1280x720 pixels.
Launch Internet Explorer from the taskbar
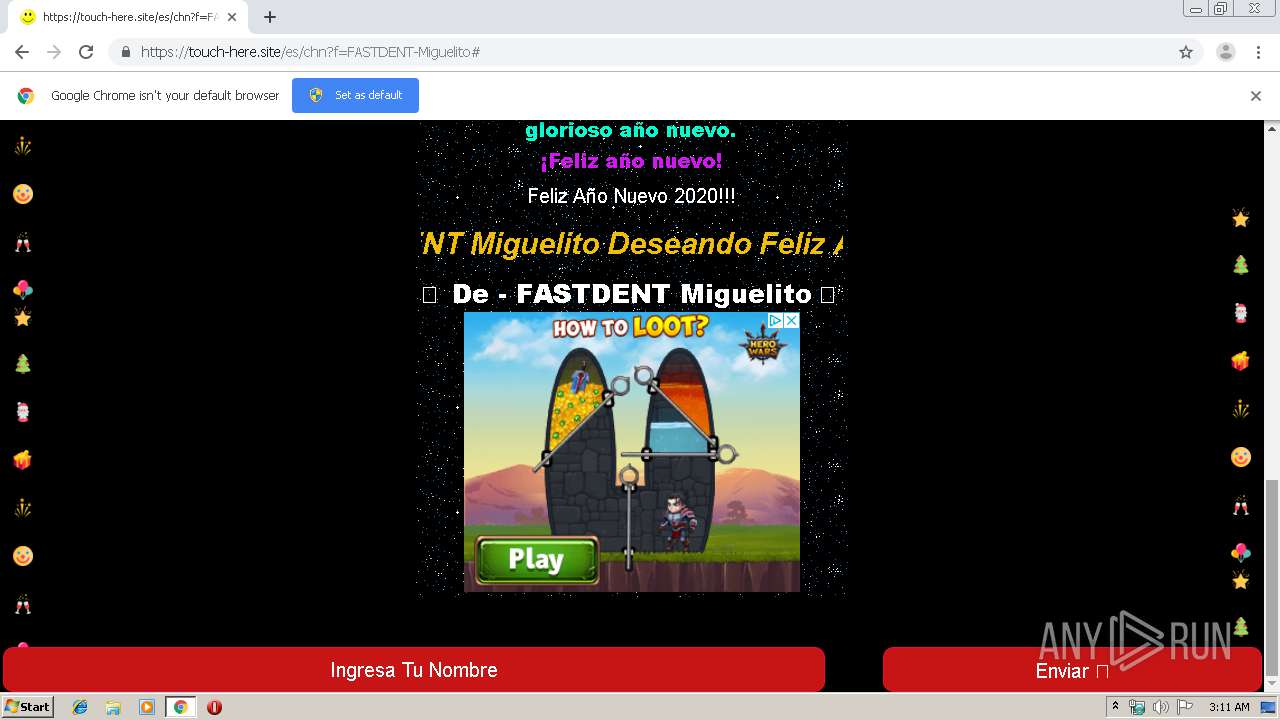80,707
